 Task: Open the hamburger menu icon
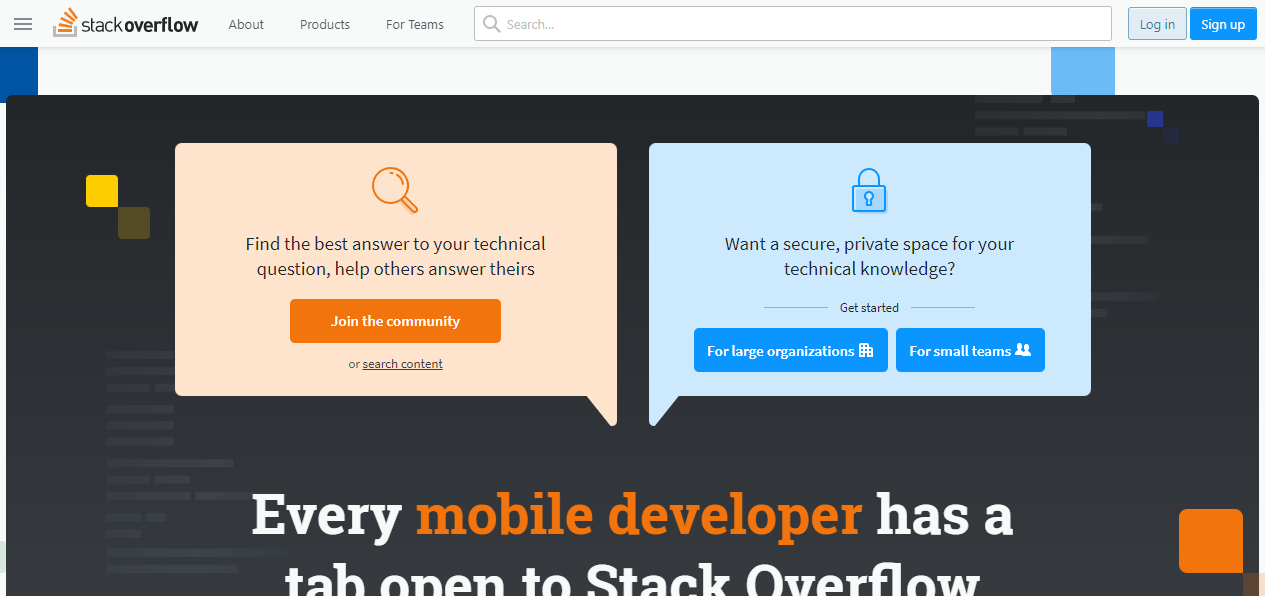(x=23, y=24)
